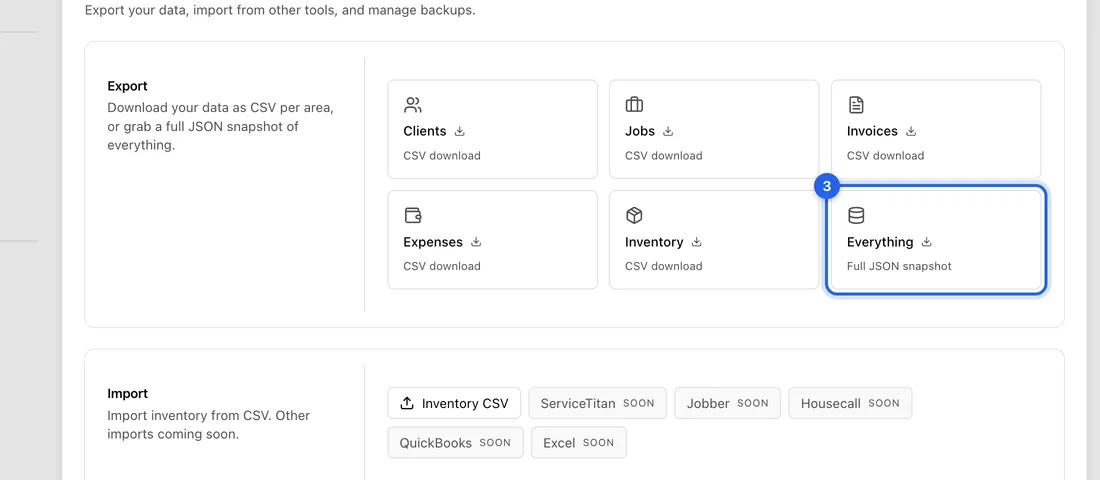
Task: Click 'Import inventory from CSV' description
Action: coord(208,425)
